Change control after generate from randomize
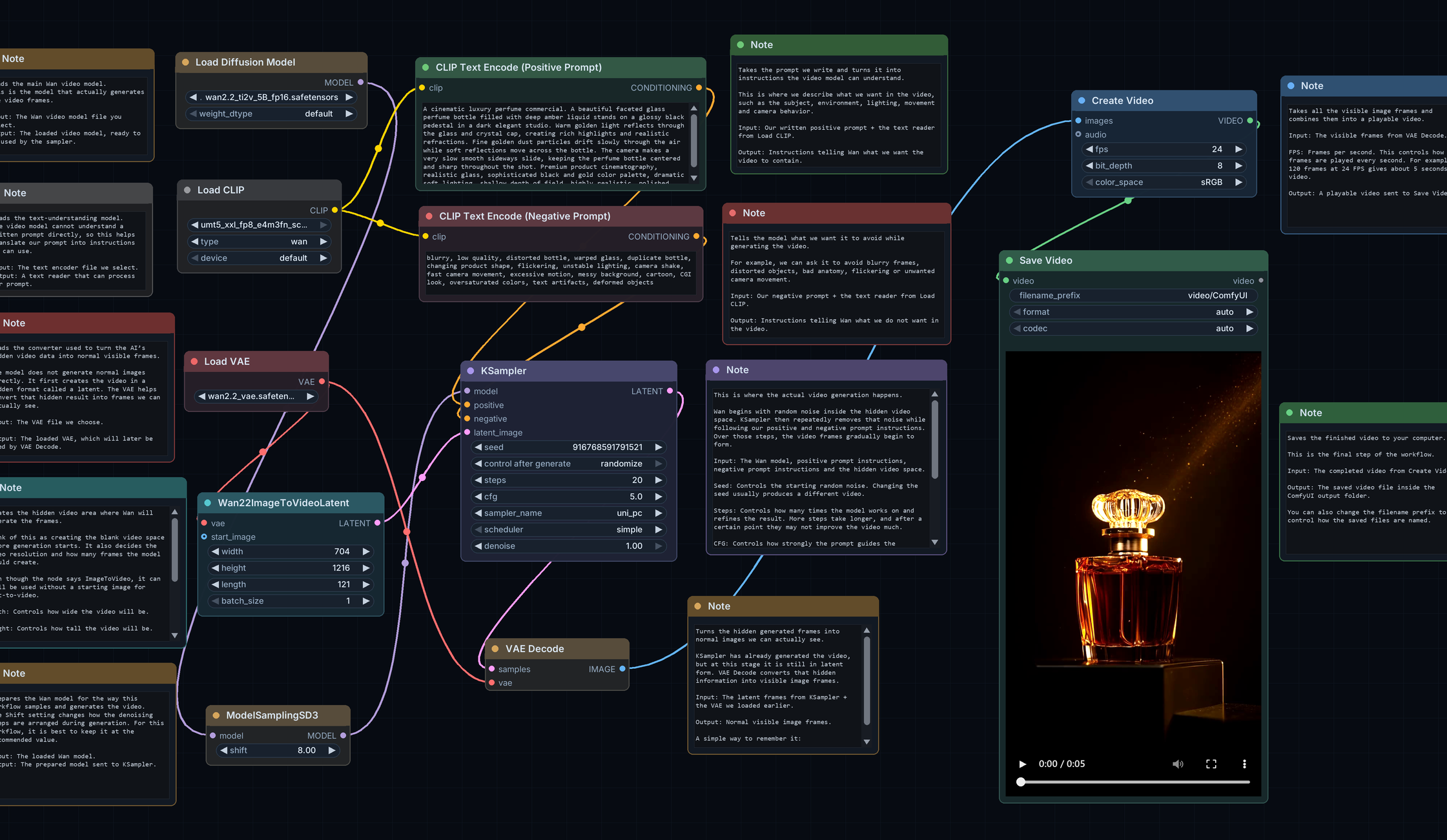The image size is (1447, 840). (x=570, y=464)
